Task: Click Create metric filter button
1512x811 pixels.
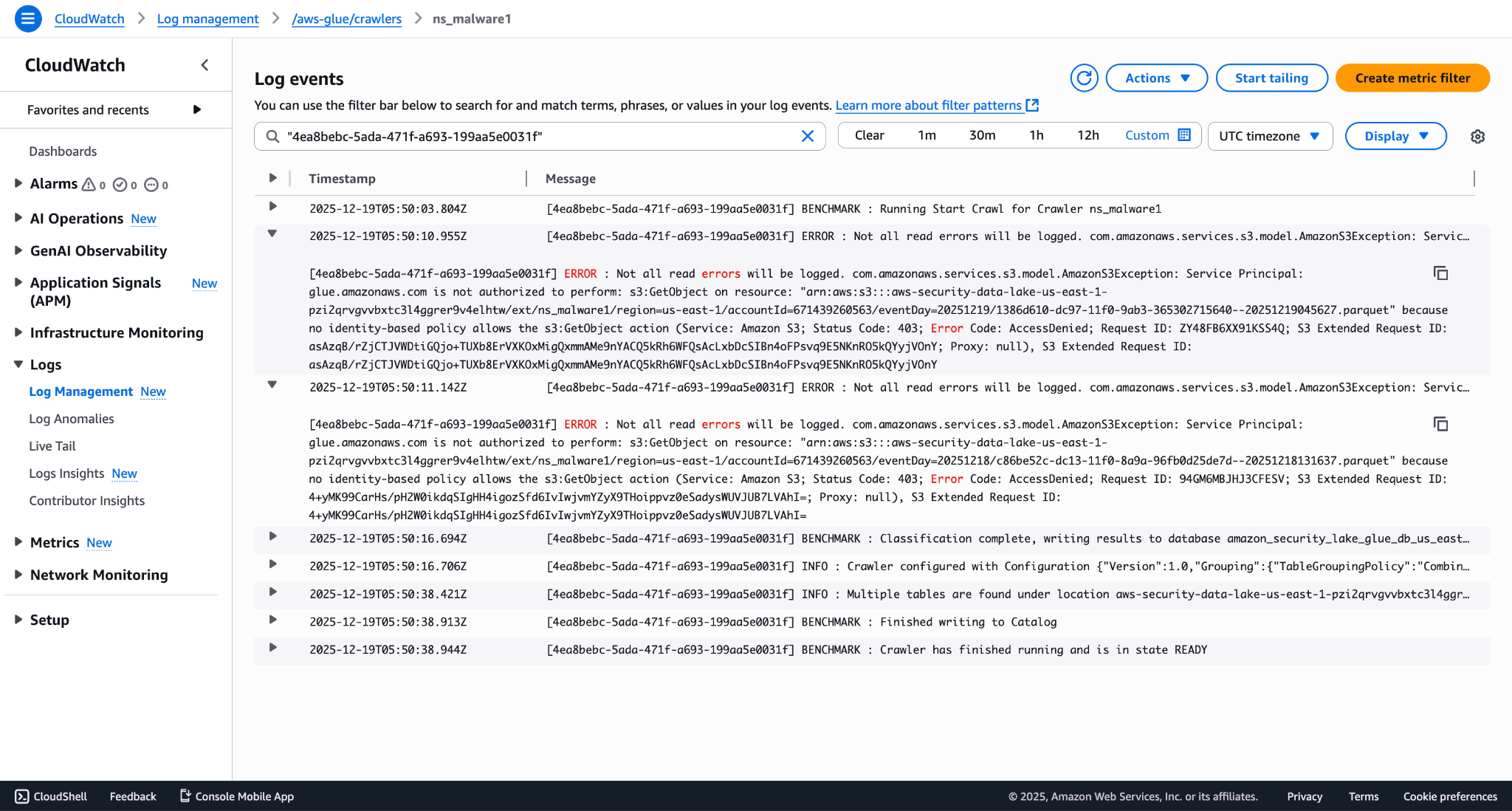Action: pyautogui.click(x=1412, y=78)
